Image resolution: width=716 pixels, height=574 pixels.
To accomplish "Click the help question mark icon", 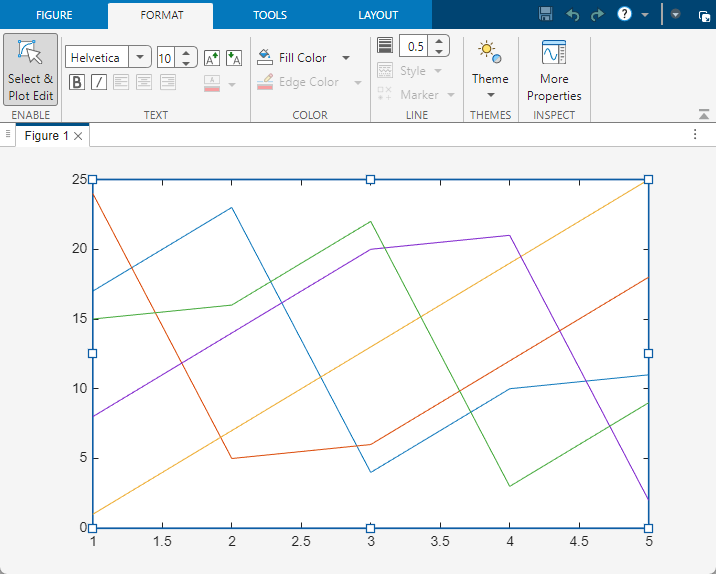I will [625, 15].
